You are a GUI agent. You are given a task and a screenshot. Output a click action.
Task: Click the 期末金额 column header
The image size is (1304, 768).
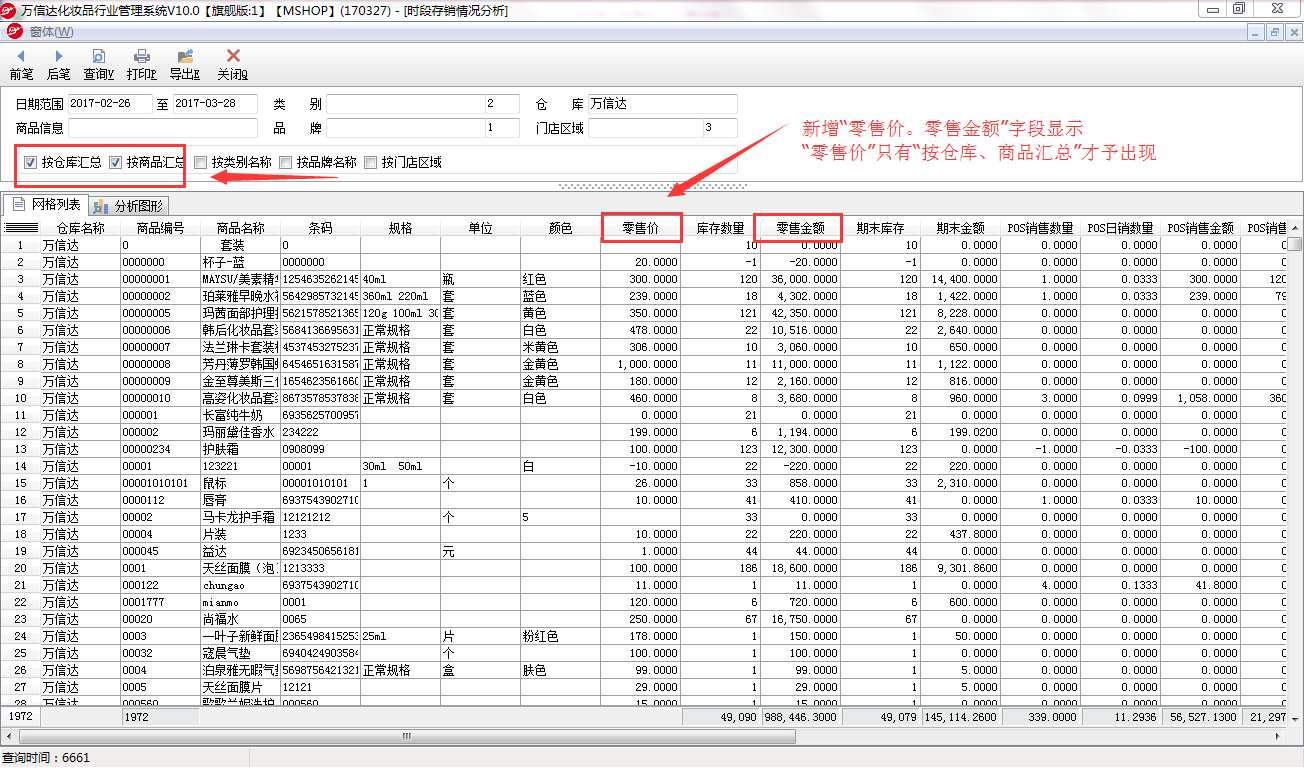(961, 228)
